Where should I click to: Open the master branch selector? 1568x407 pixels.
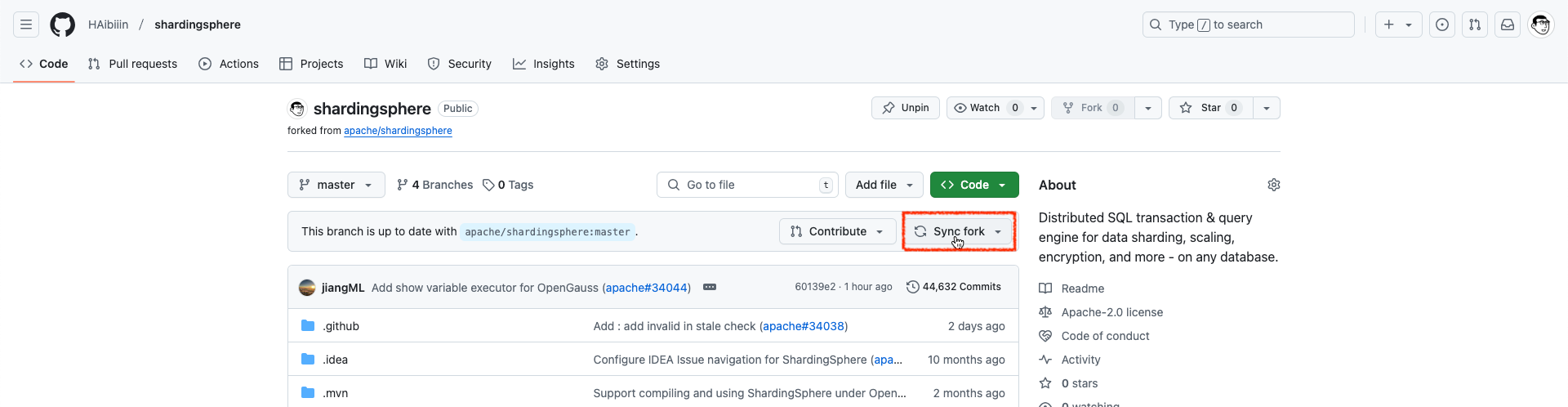click(x=336, y=185)
